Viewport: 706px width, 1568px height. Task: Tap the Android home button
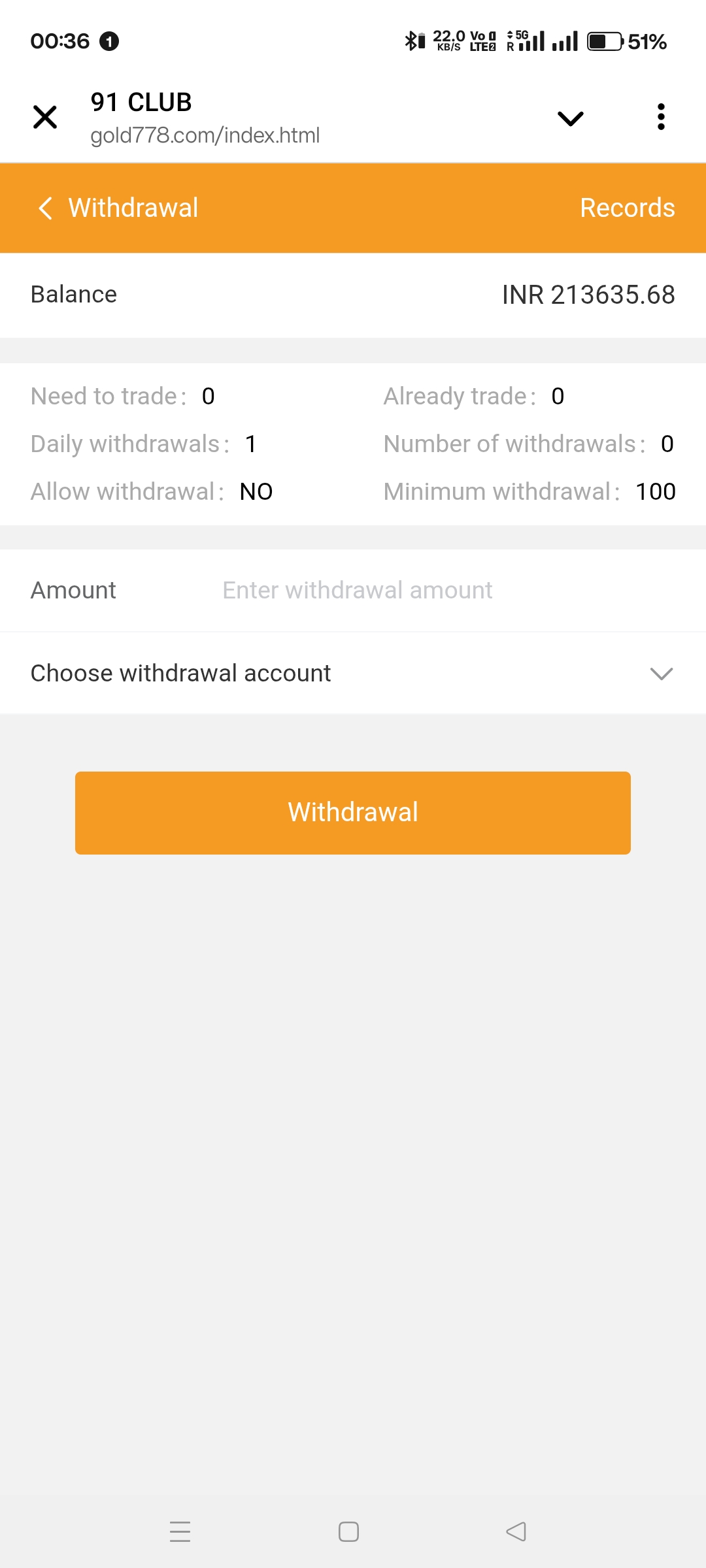[348, 1531]
